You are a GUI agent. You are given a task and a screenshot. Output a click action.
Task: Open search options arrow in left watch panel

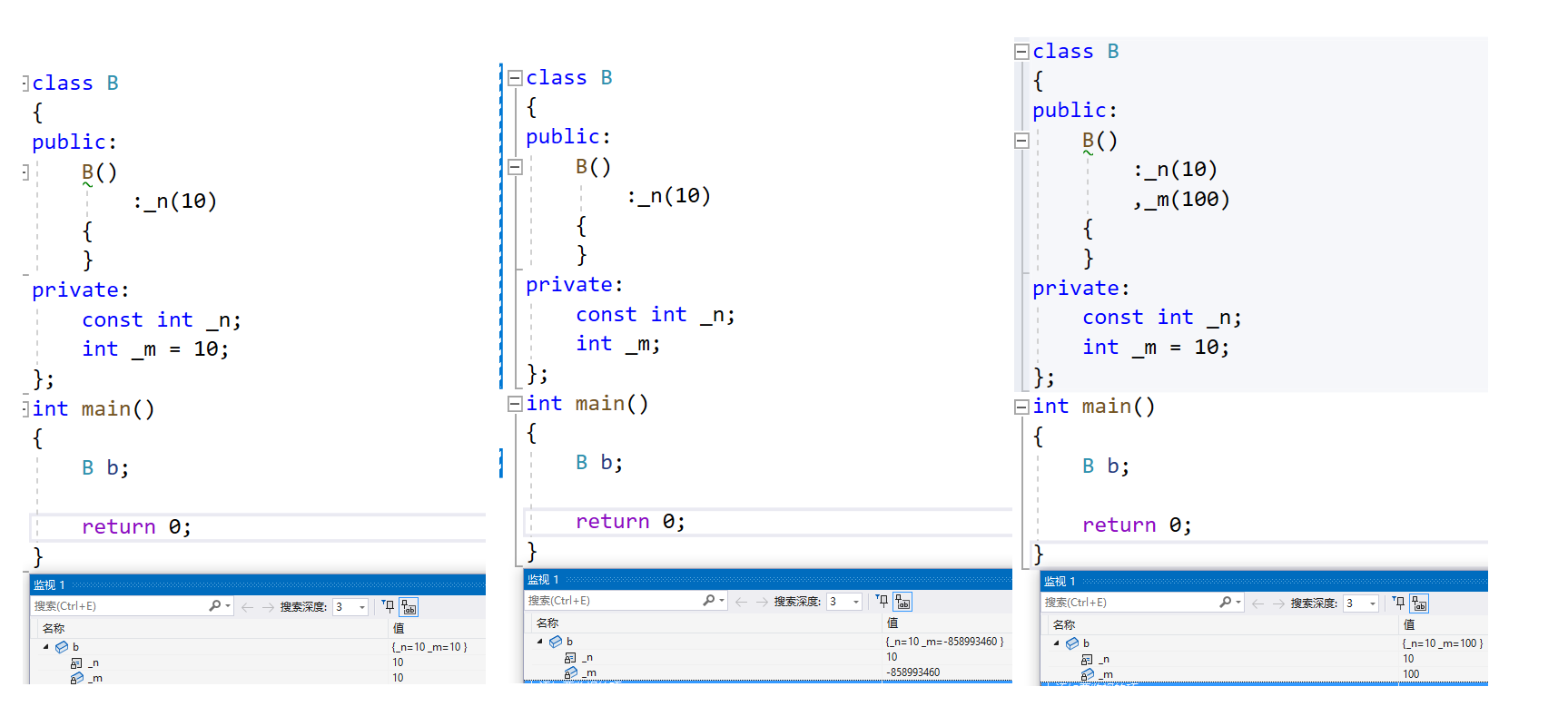228,606
